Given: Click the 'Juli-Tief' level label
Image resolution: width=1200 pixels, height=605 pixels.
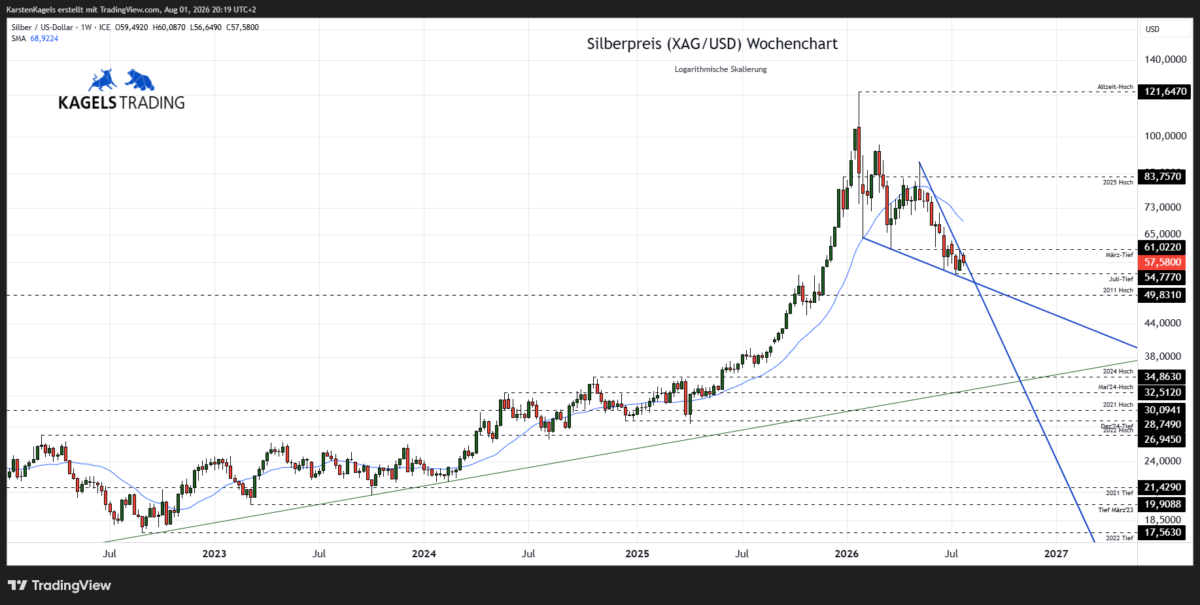Looking at the screenshot, I should click(x=1120, y=278).
